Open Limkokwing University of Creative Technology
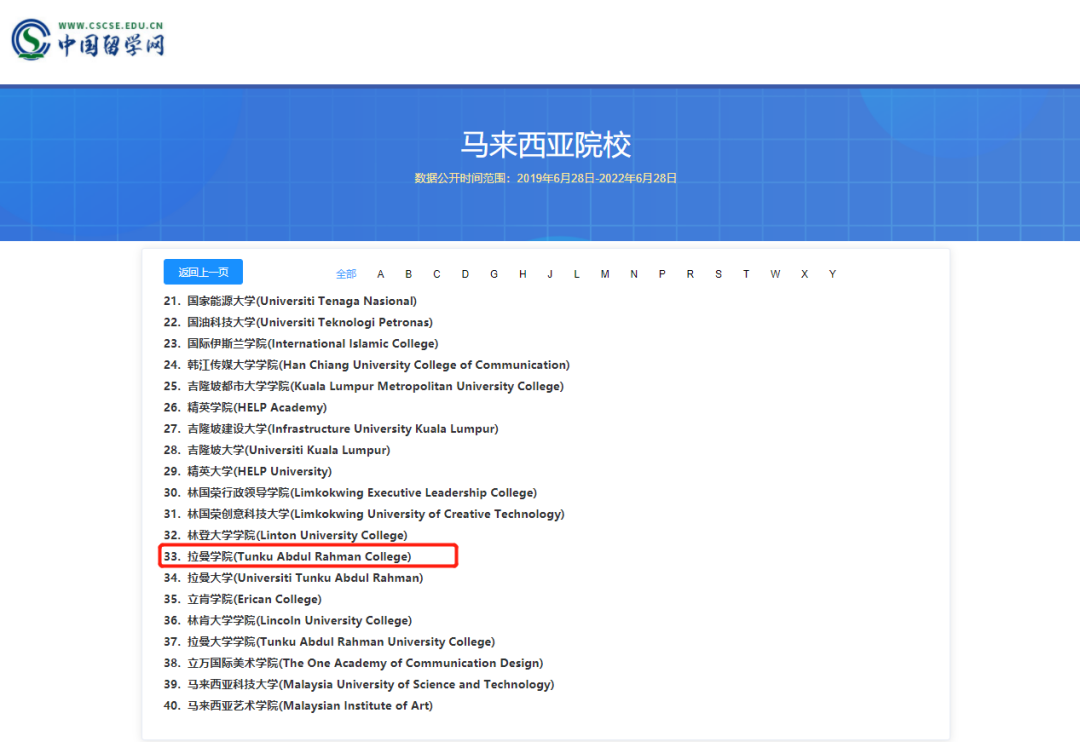The height and width of the screenshot is (742, 1080). 364,515
